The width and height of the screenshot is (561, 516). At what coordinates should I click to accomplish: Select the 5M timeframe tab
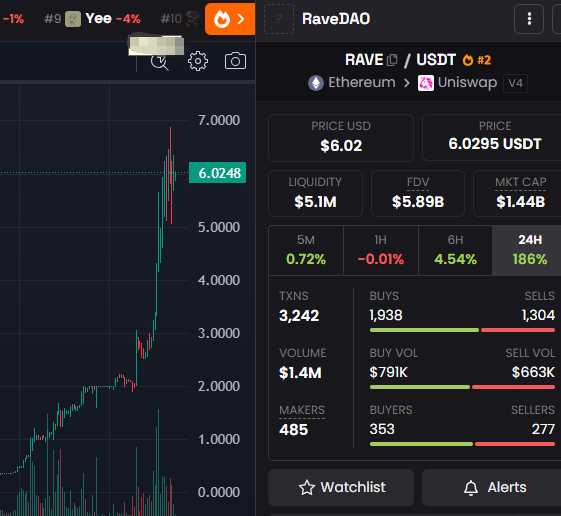click(306, 250)
